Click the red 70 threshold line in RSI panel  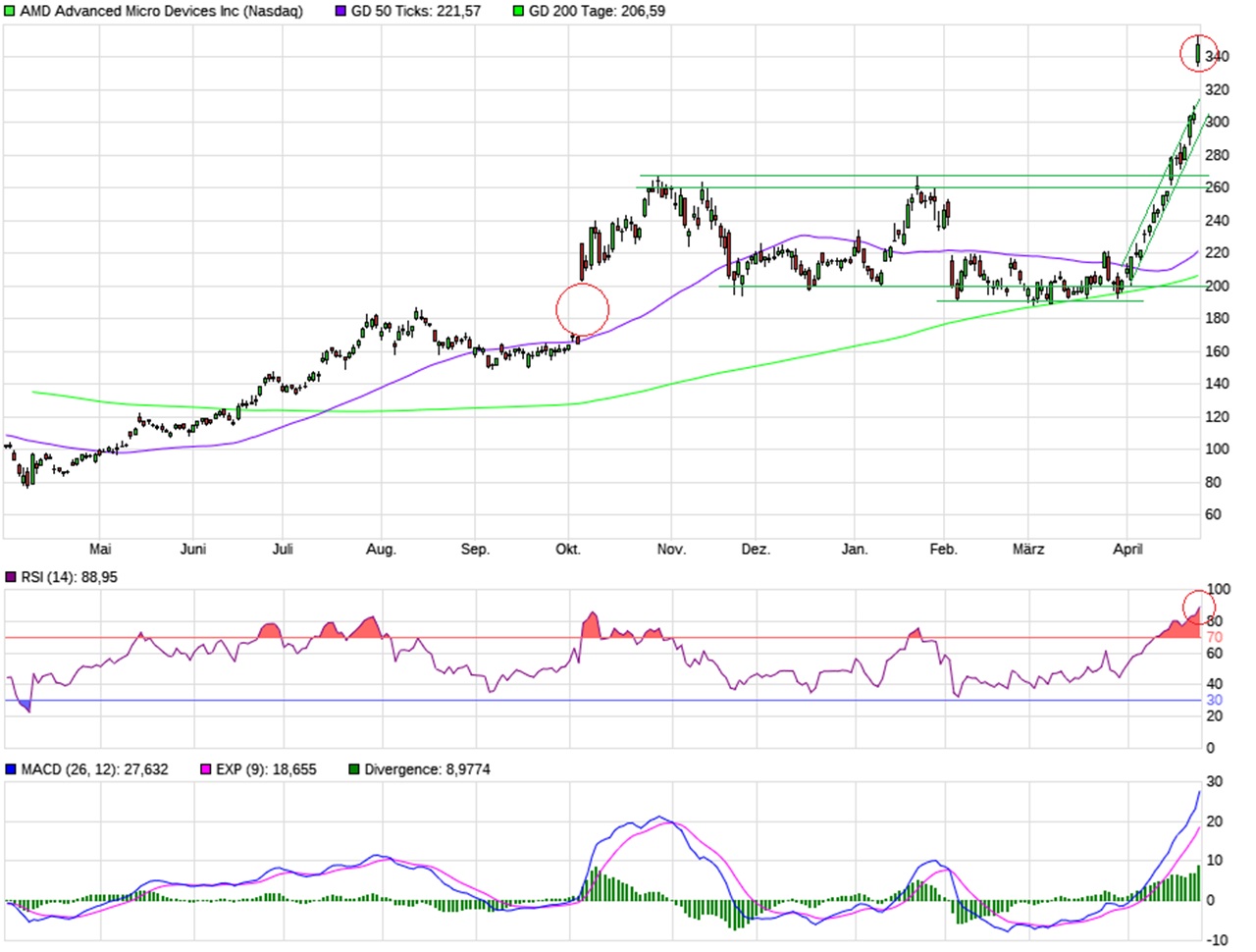(x=589, y=636)
